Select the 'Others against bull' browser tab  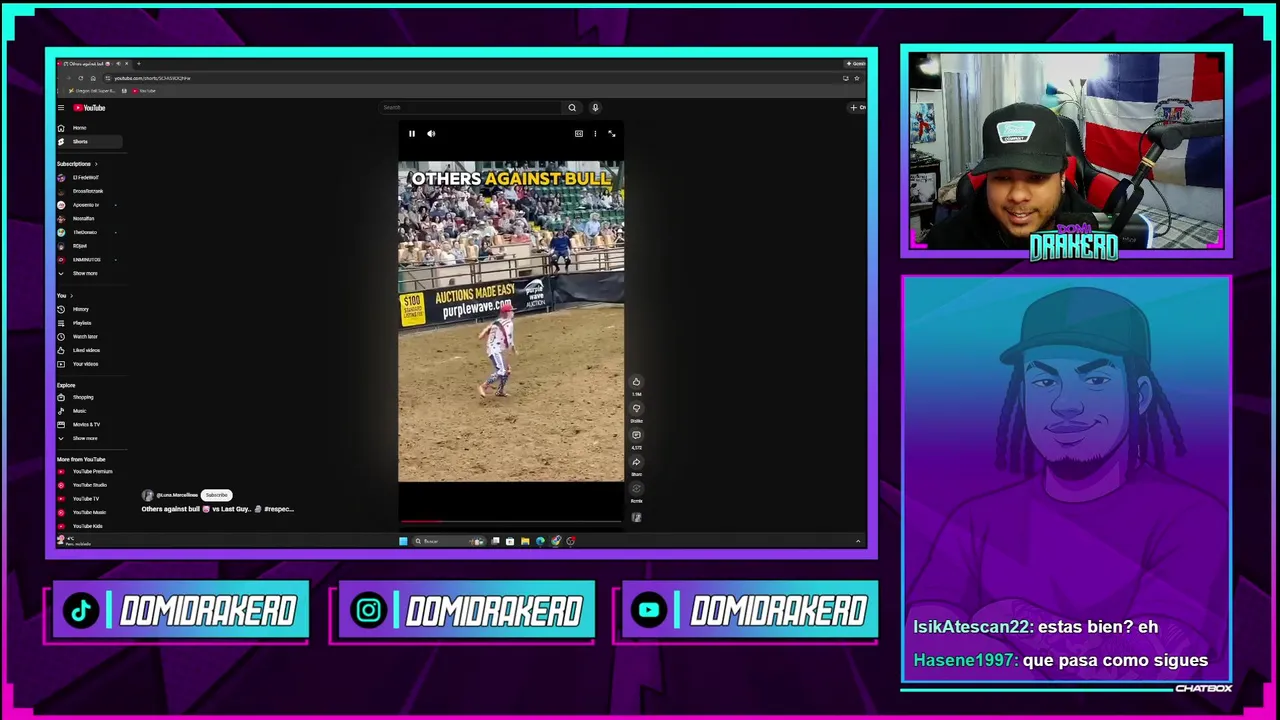(95, 64)
